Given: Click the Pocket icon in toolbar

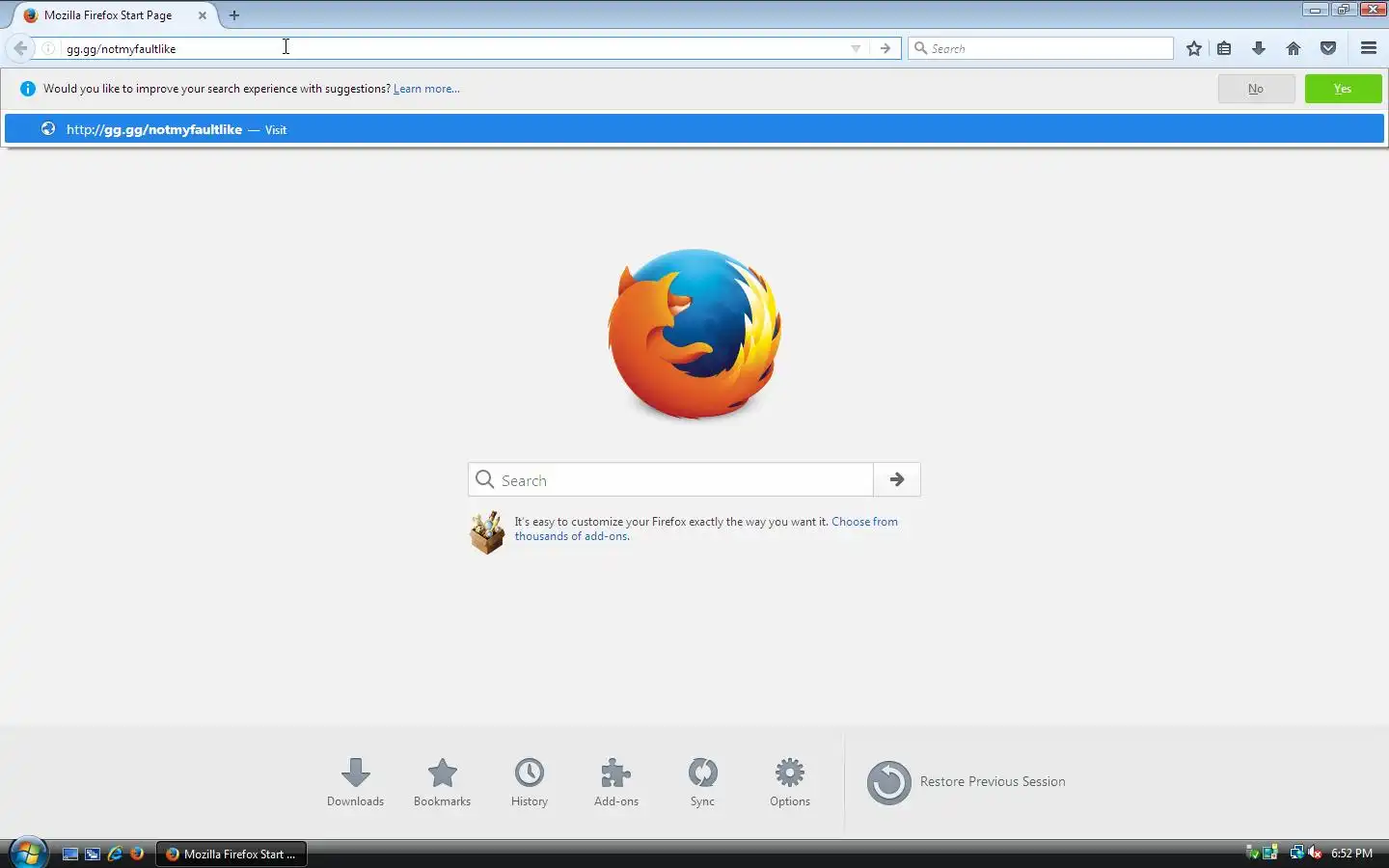Looking at the screenshot, I should point(1328,48).
